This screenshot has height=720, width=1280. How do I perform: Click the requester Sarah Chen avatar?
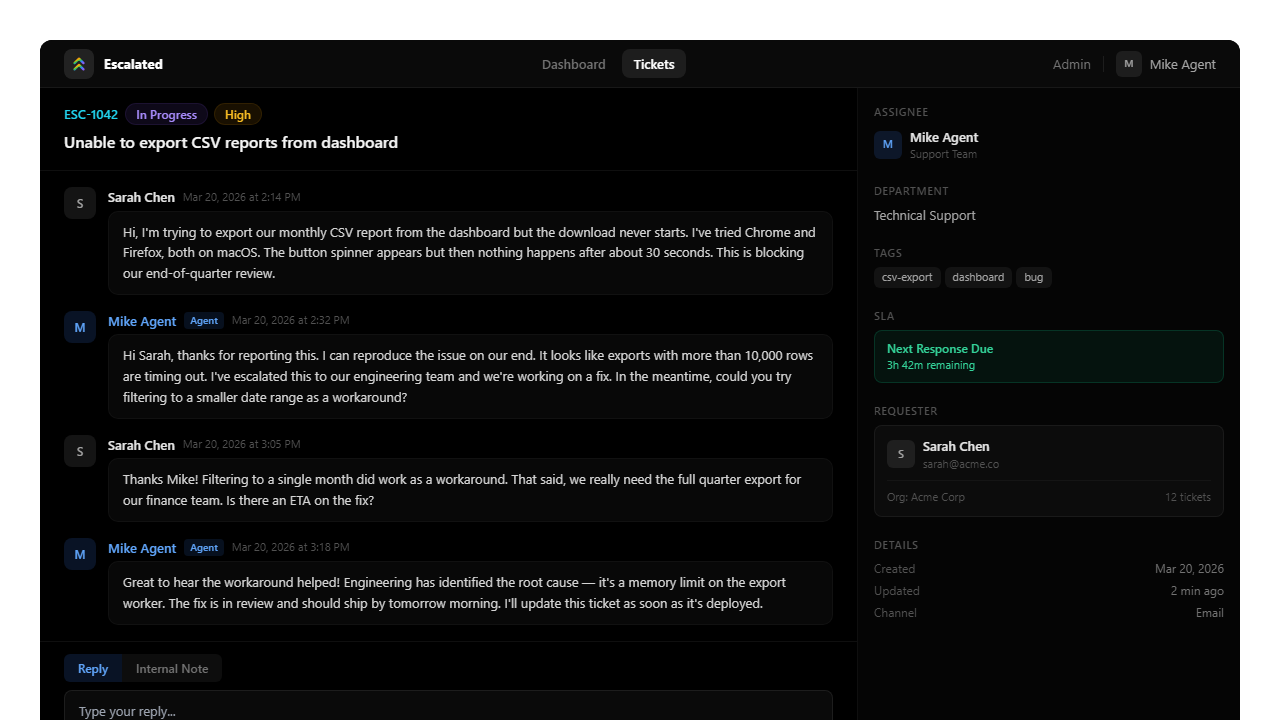[x=901, y=454]
